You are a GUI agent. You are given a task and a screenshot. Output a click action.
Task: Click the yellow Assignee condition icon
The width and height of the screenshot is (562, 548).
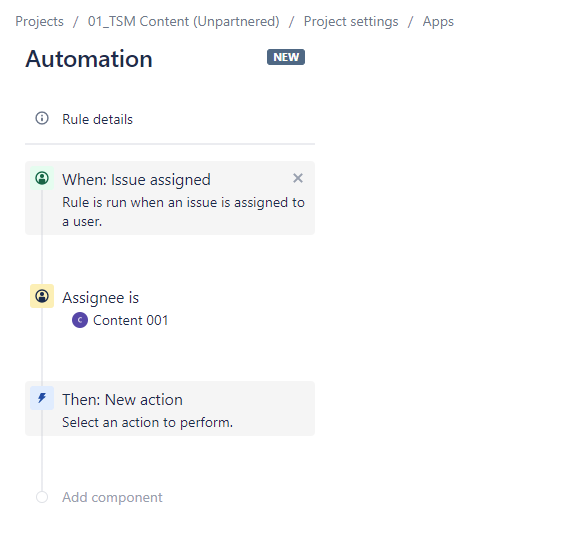click(42, 296)
